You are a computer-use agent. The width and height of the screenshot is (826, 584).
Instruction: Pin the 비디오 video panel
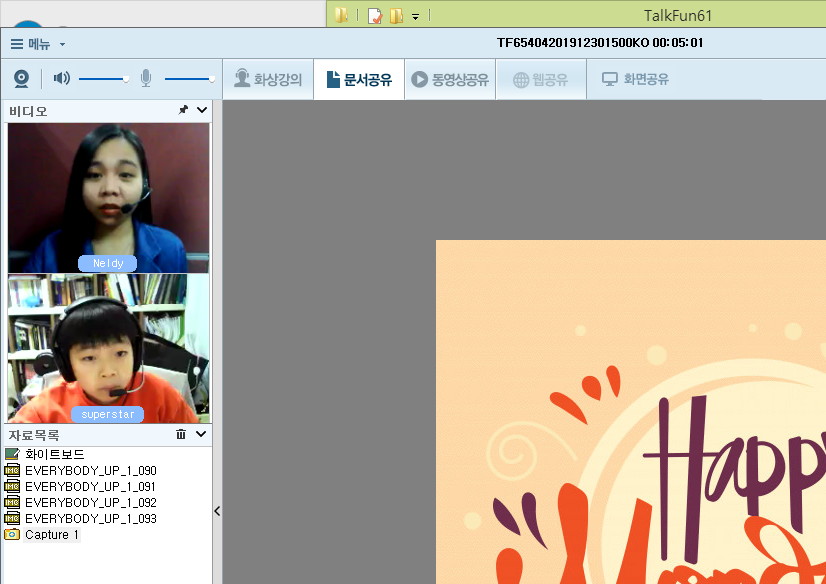[183, 110]
